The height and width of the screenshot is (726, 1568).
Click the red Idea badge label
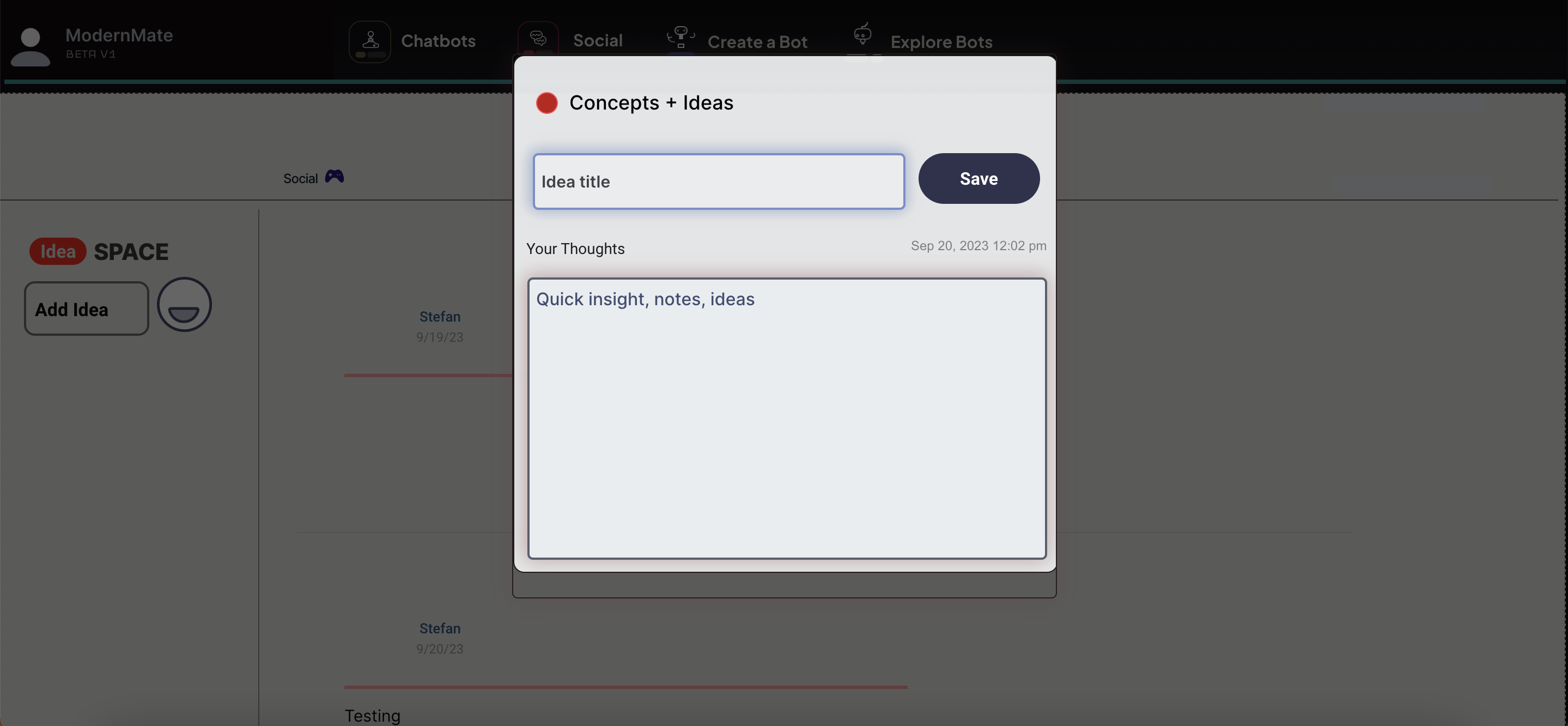(58, 252)
